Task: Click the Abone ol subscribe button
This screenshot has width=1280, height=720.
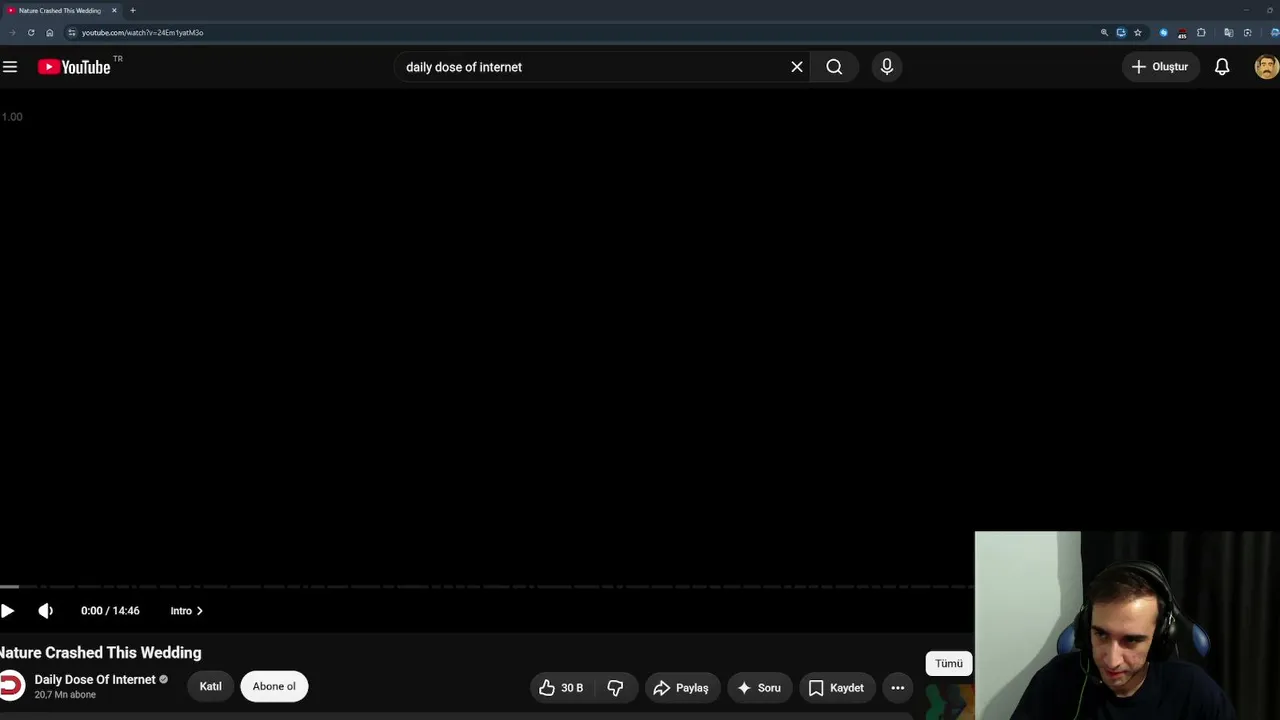Action: pyautogui.click(x=274, y=687)
